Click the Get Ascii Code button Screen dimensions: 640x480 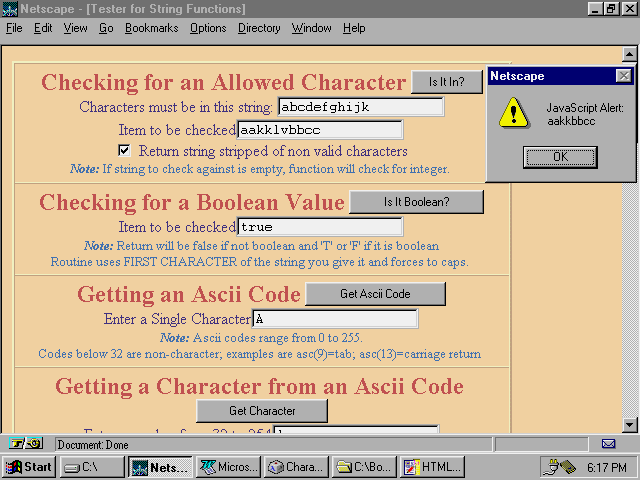pos(375,294)
